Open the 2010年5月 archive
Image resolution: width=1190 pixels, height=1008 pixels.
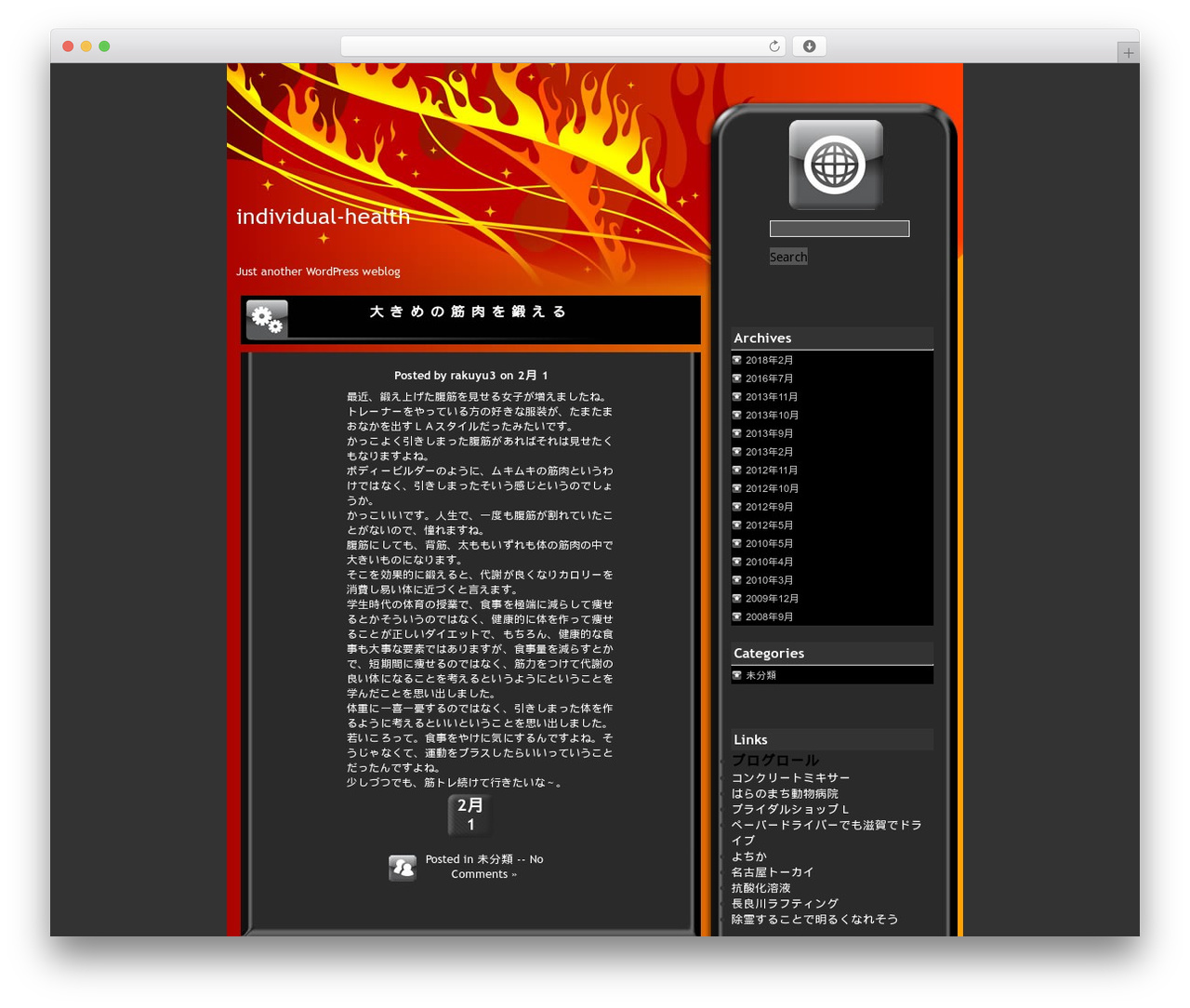click(x=770, y=544)
